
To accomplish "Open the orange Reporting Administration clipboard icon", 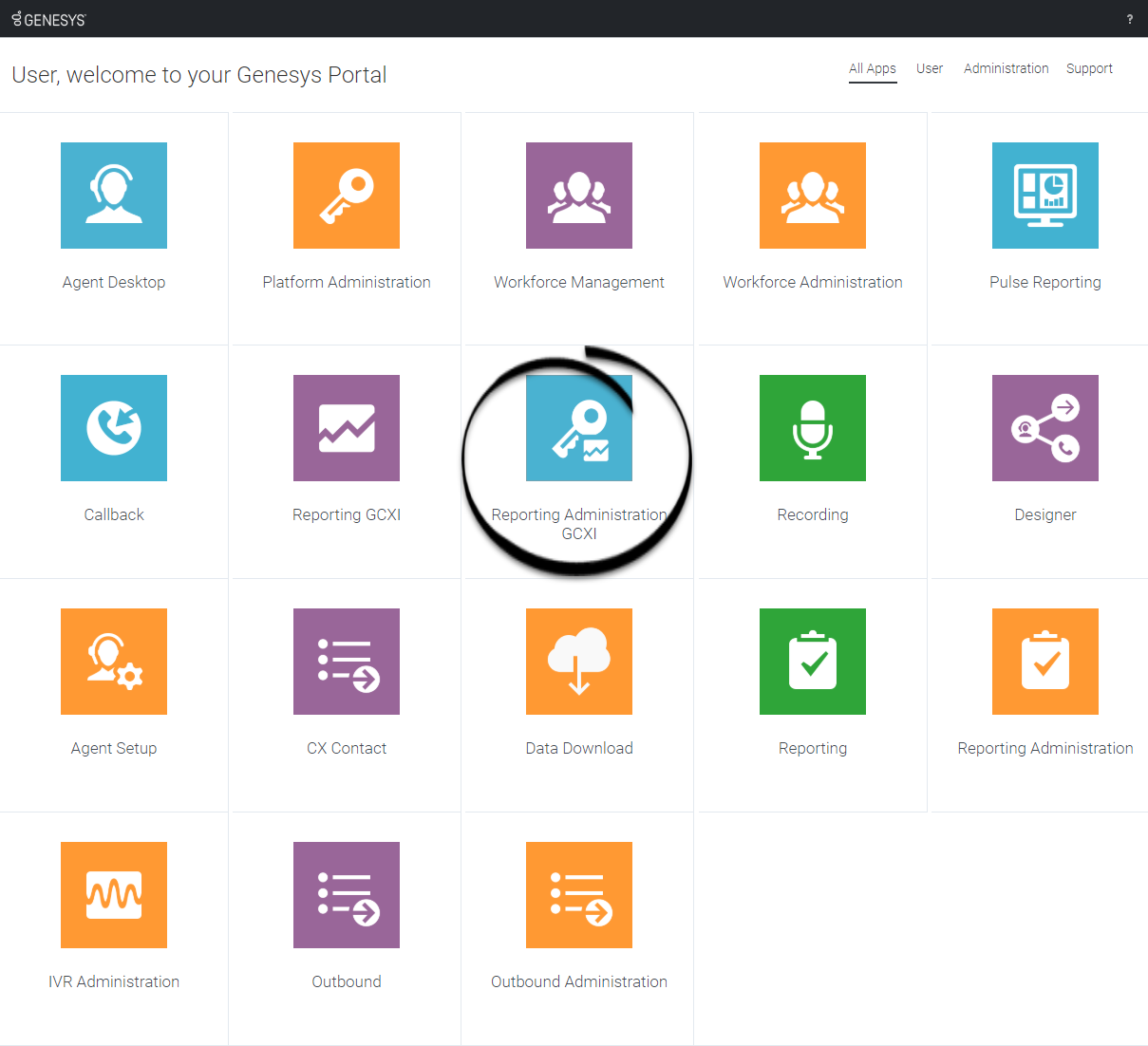I will pyautogui.click(x=1045, y=662).
